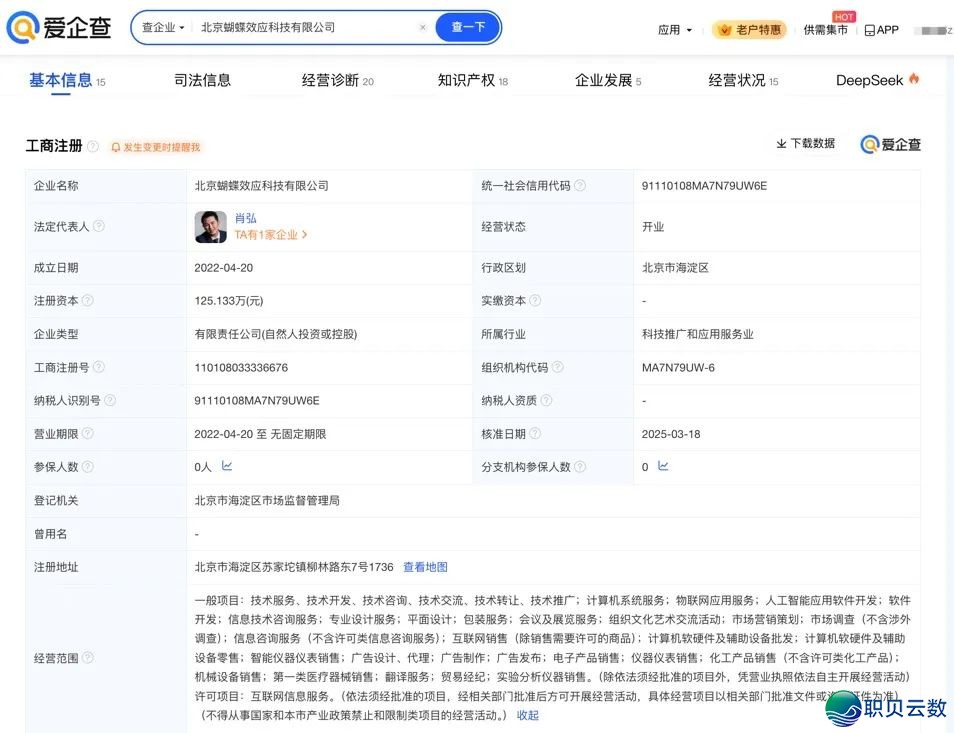Open the 肖弘 profile link
The height and width of the screenshot is (733, 954).
coord(245,218)
